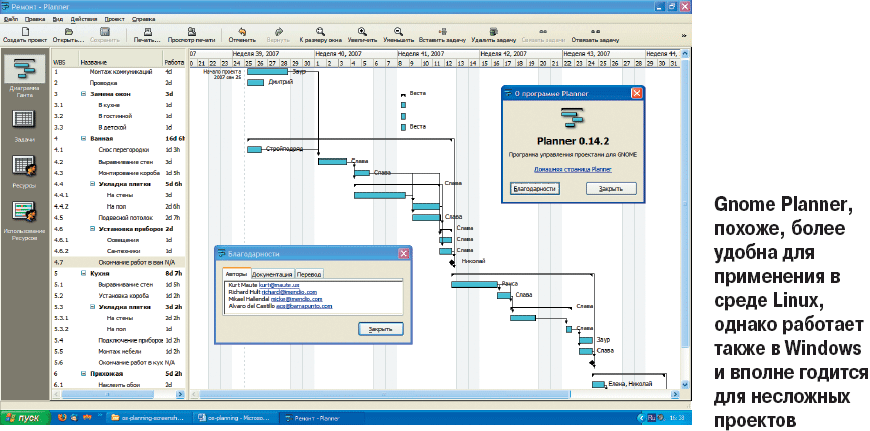Follow the Домашняя страница Planner link
The height and width of the screenshot is (431, 870).
572,169
